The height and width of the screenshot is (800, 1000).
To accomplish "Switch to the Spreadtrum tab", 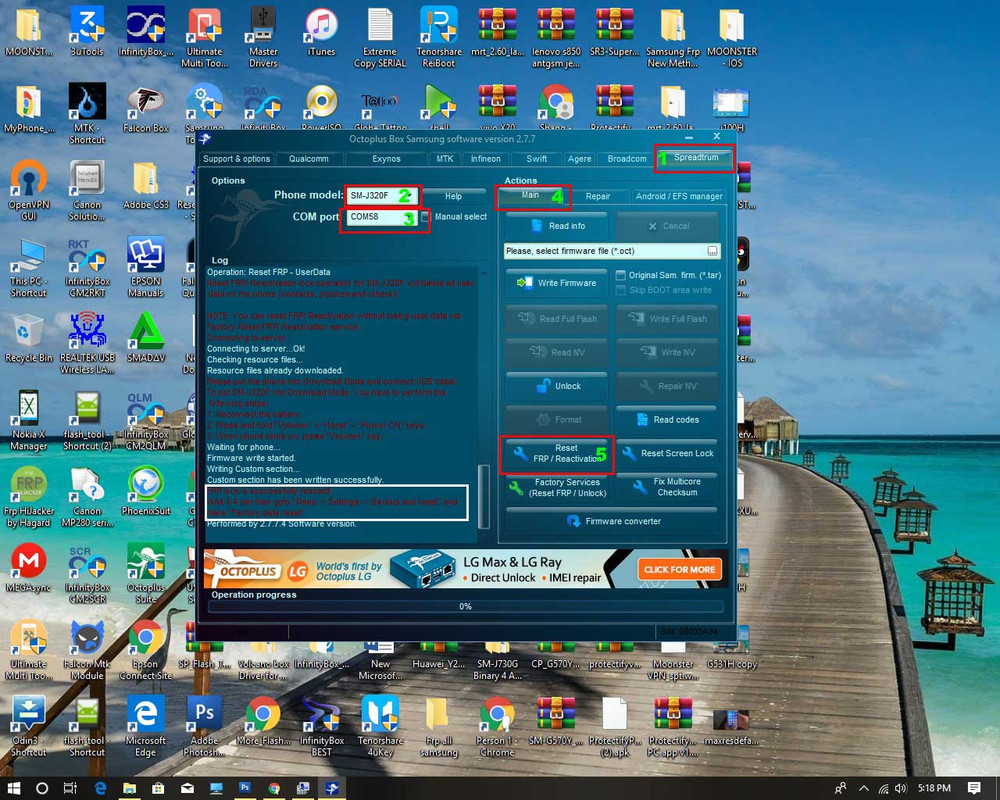I will (696, 158).
